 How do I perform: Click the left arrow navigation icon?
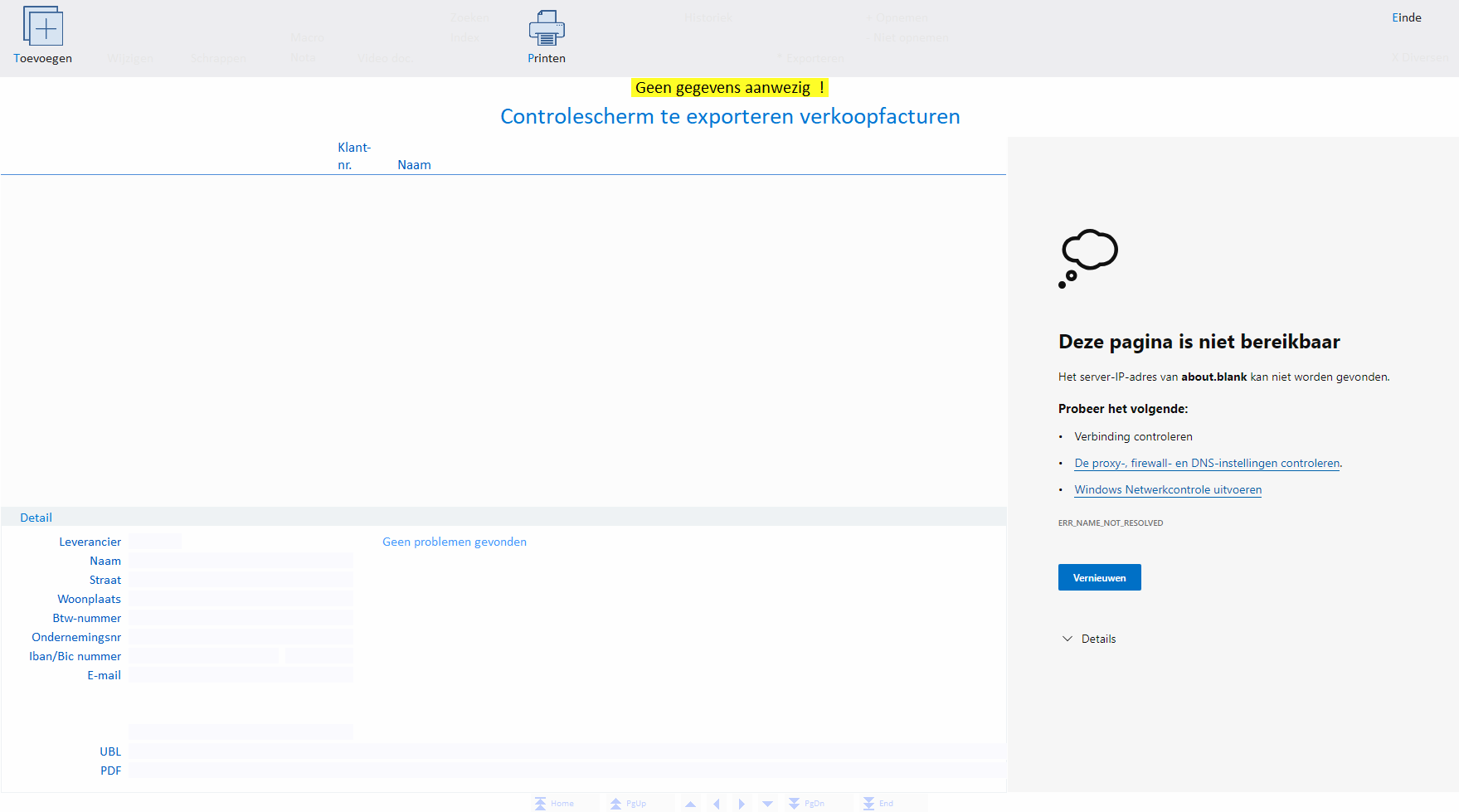tap(717, 804)
